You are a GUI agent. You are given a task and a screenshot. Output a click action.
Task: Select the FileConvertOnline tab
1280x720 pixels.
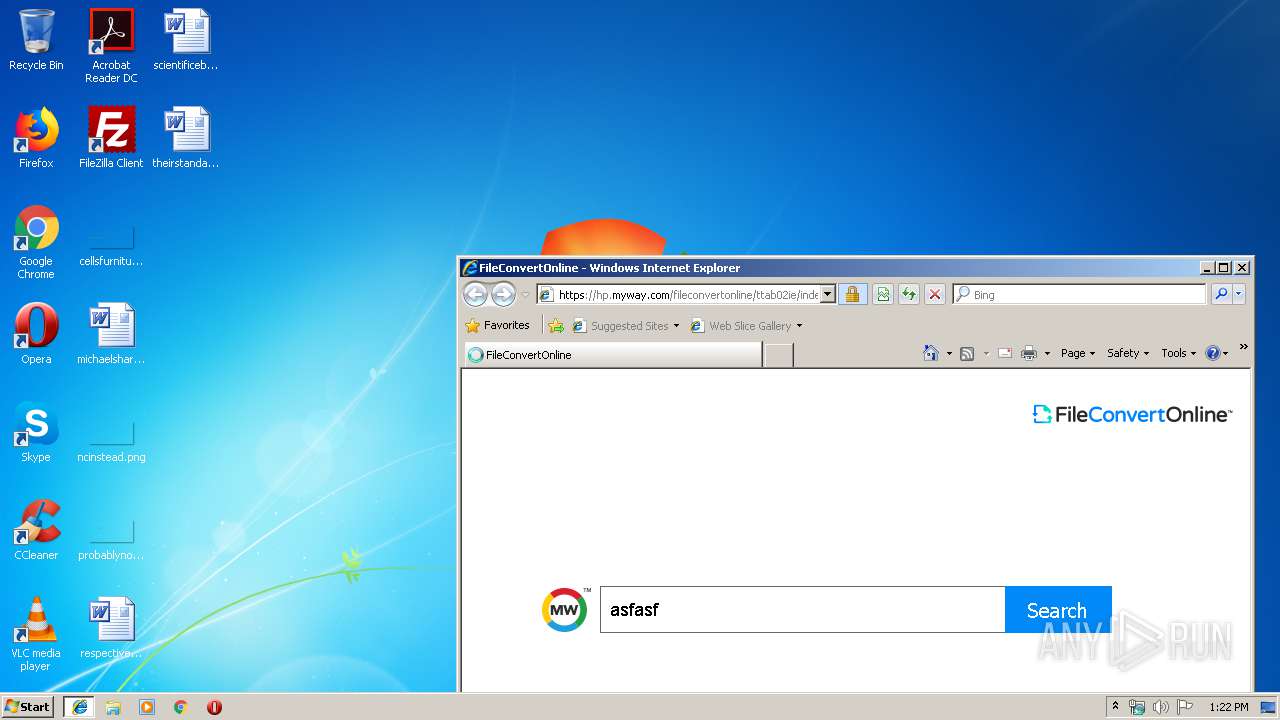[612, 354]
